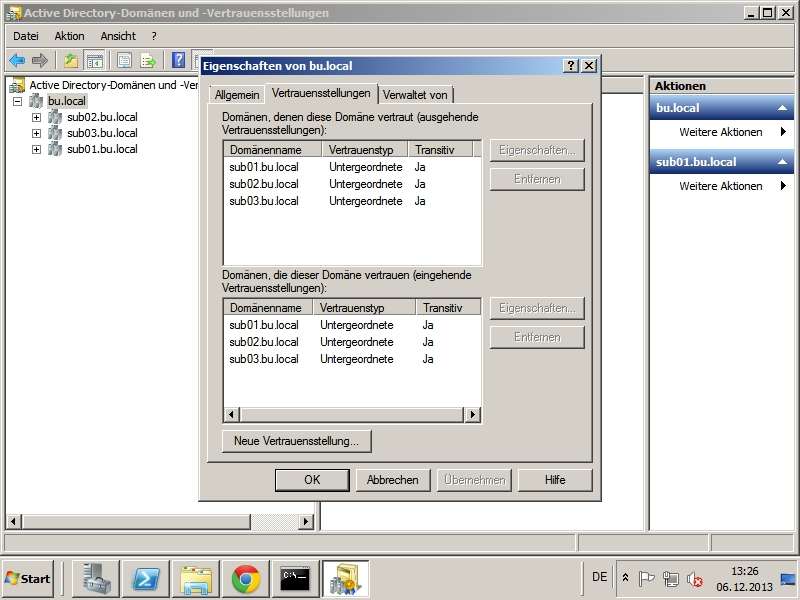Click the up one level folder icon

71,60
